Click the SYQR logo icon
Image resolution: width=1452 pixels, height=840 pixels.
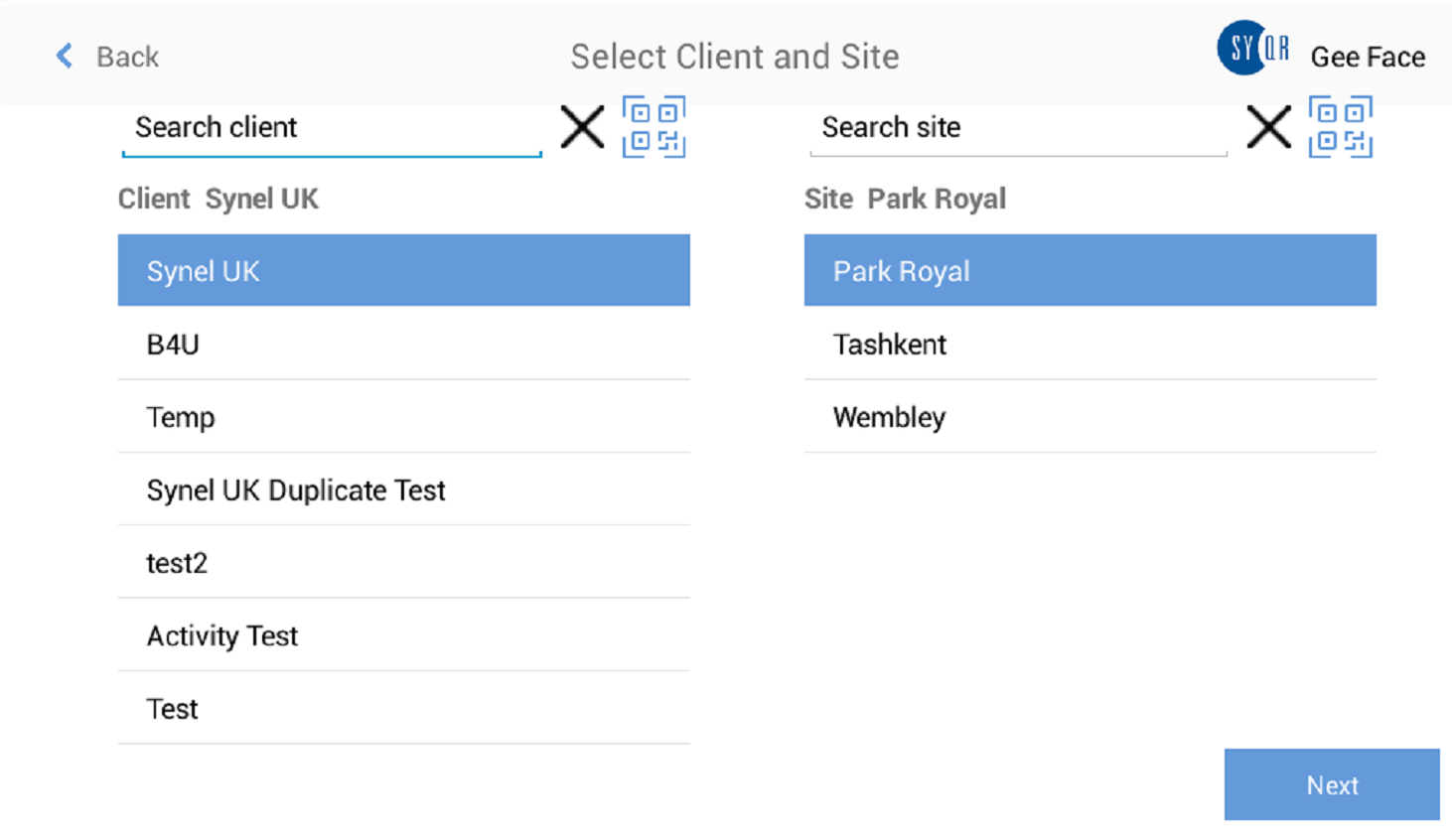1253,48
